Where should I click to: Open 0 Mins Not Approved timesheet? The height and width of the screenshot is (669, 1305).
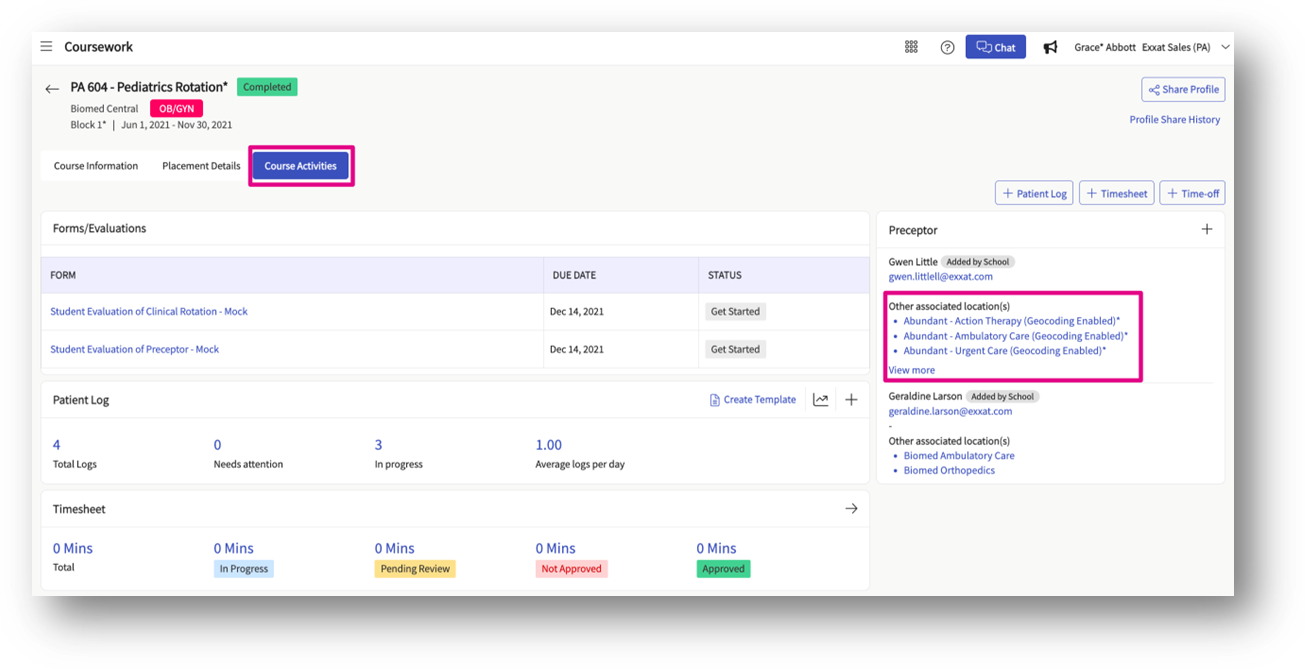coord(555,548)
